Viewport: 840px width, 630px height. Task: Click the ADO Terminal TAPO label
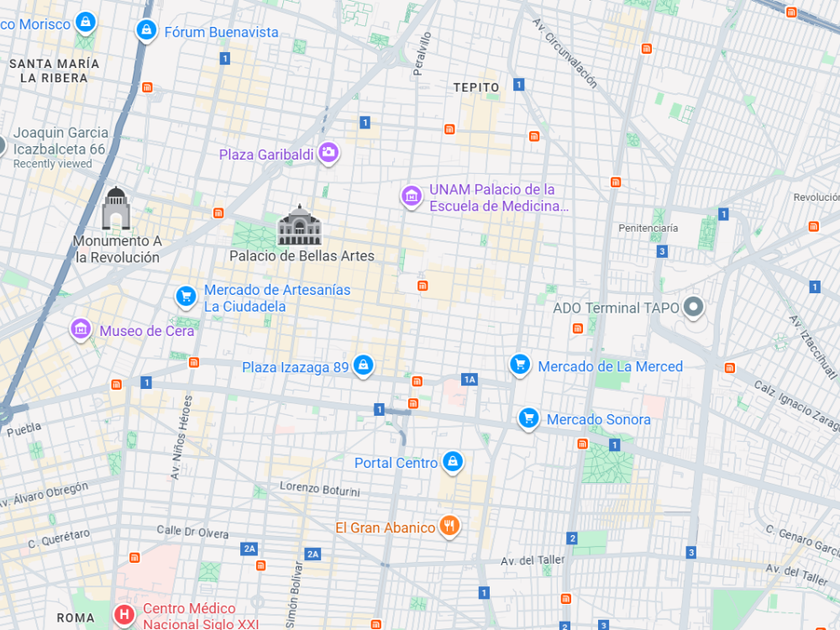point(616,308)
